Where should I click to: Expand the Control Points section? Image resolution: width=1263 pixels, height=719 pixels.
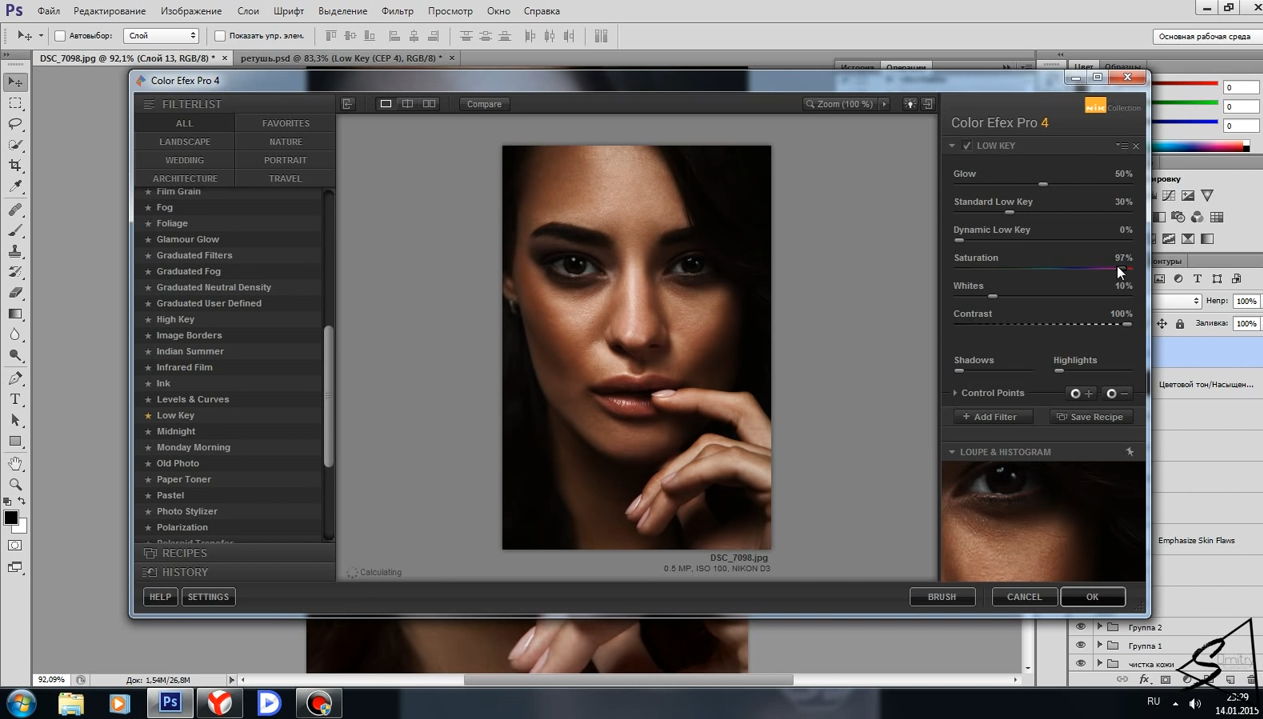955,393
